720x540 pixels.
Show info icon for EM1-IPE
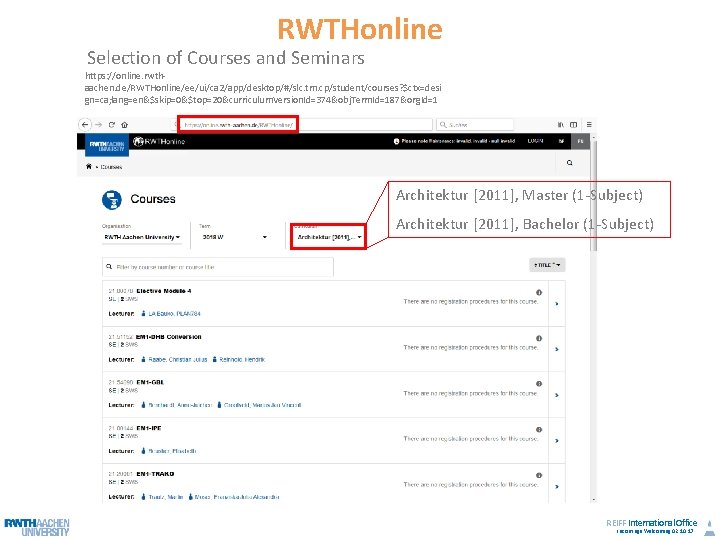[x=539, y=429]
